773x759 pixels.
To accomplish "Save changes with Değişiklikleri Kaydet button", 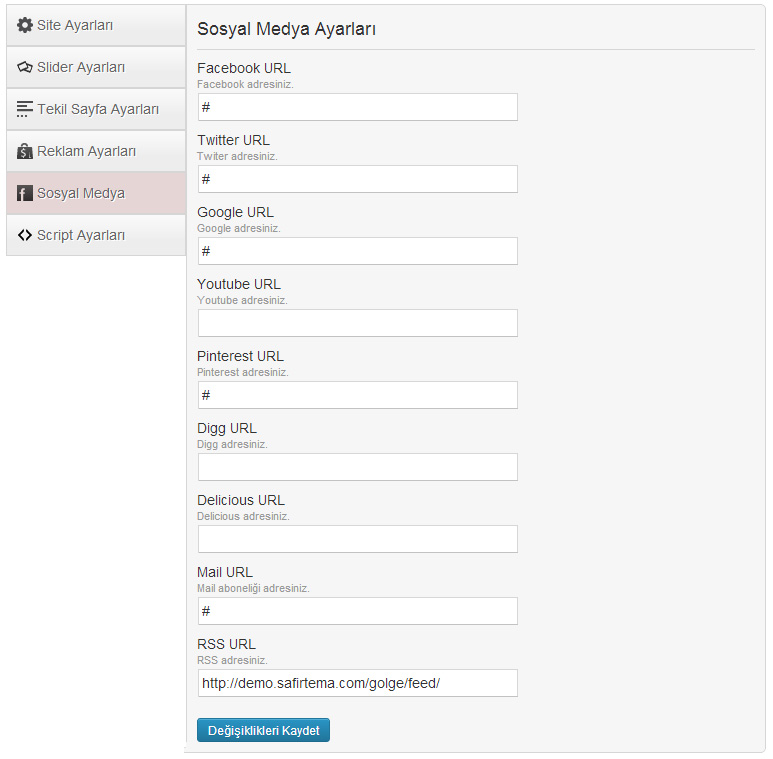I will click(x=263, y=730).
